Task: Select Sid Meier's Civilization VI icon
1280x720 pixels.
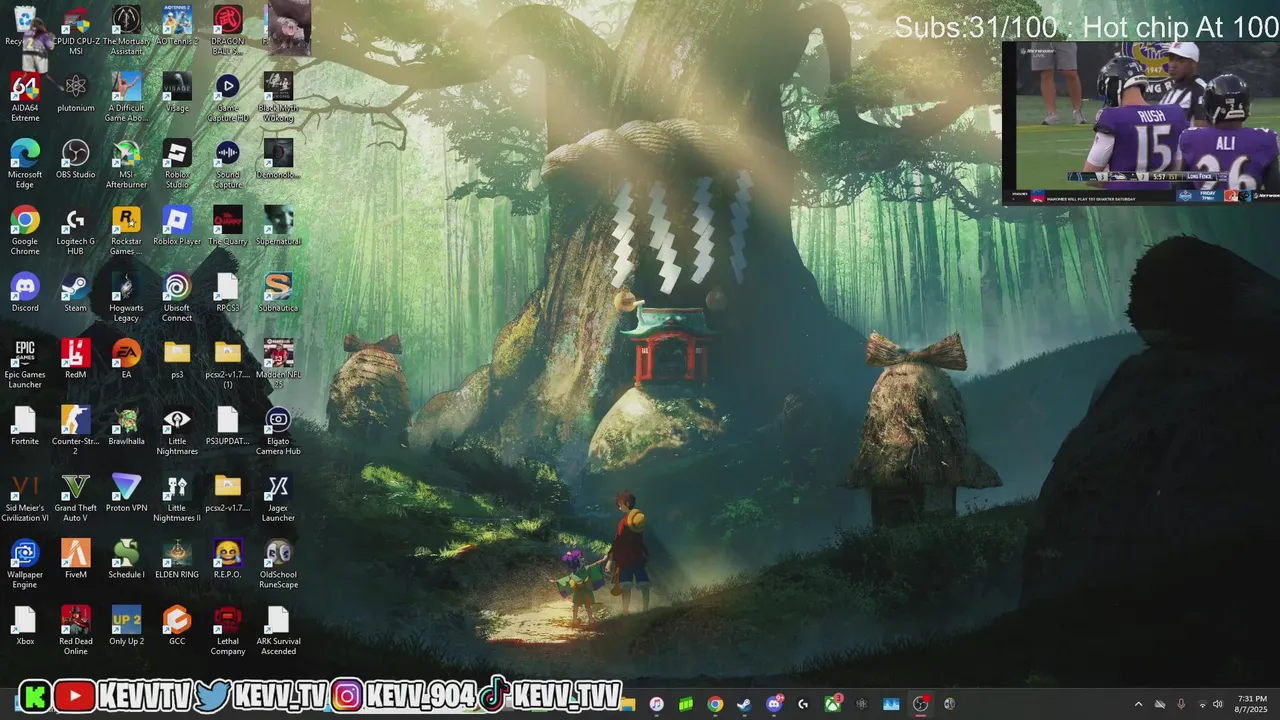Action: [25, 499]
